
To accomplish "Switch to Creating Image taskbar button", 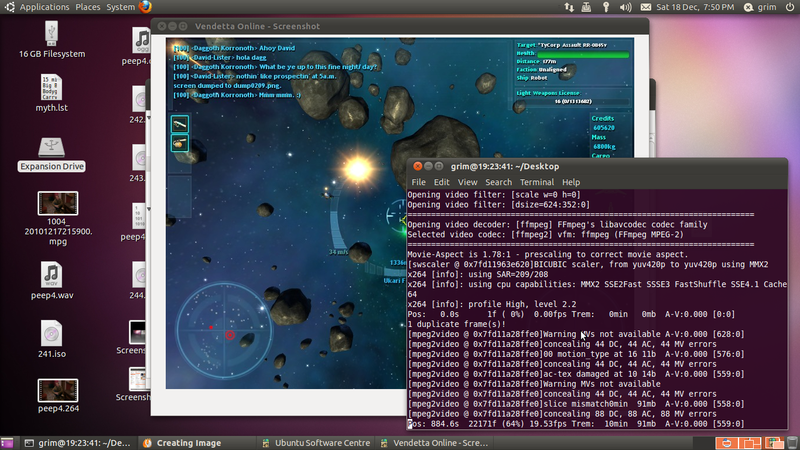I will tap(195, 443).
